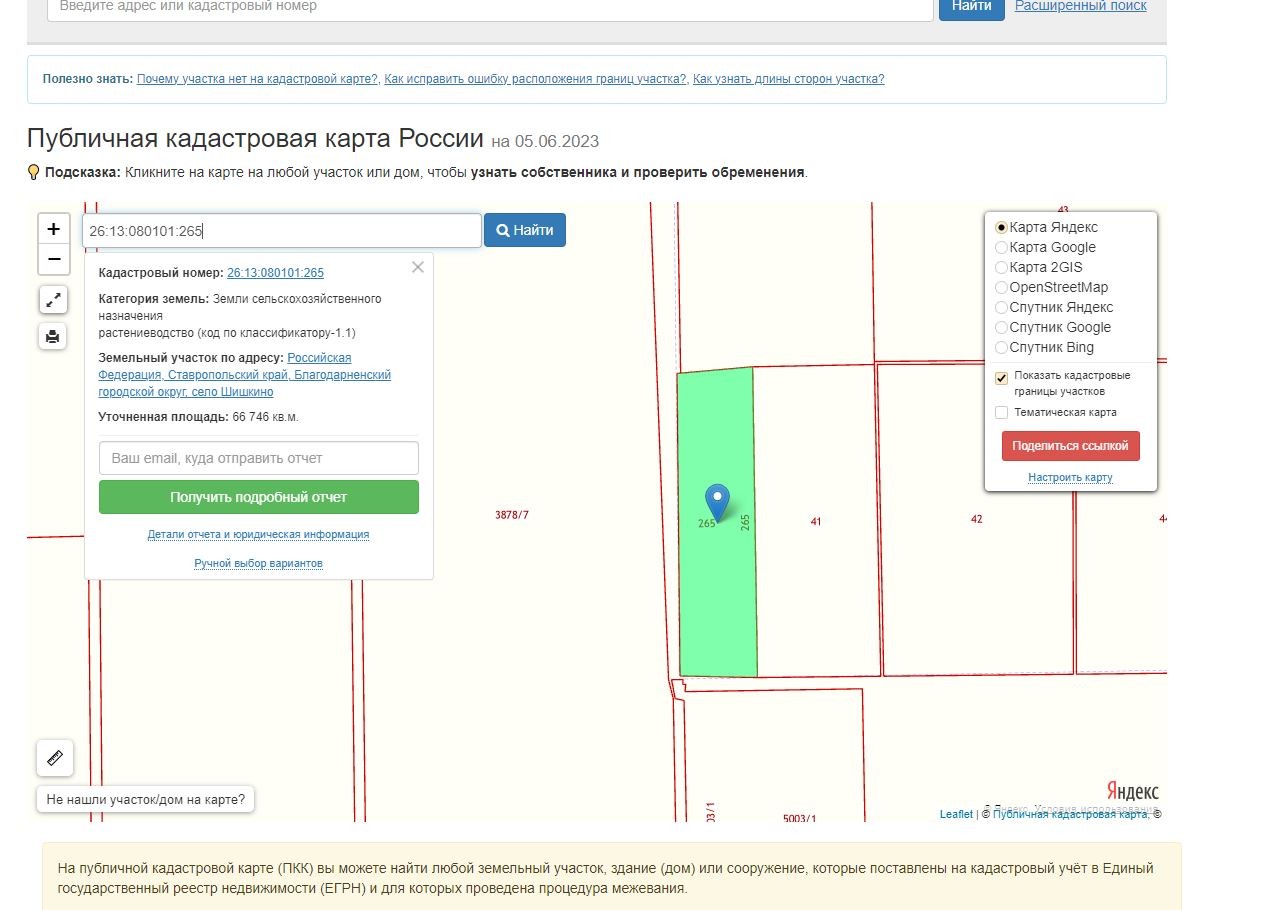Open the Расширенный поиск link
1274x910 pixels.
point(1080,6)
